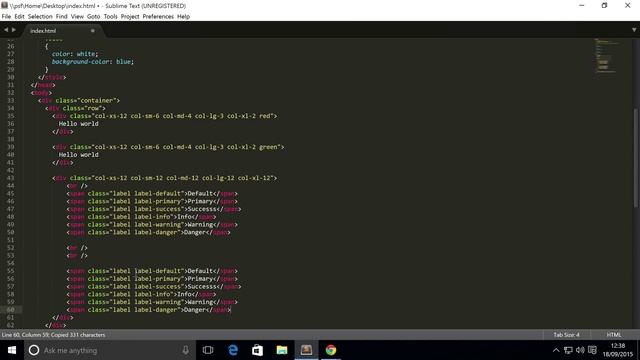Click line number 33 in gutter
This screenshot has width=640, height=360.
(11, 100)
